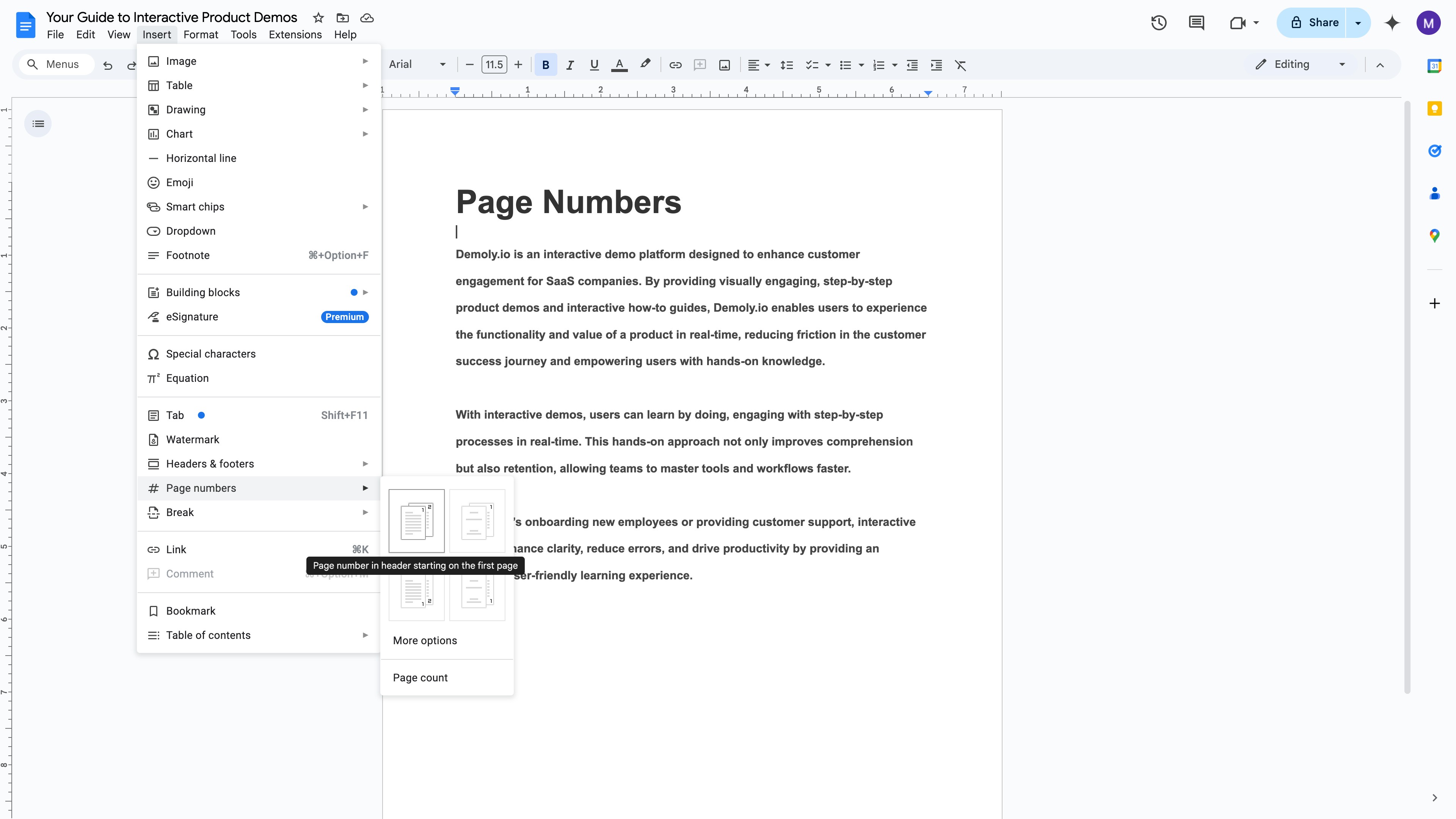Hide the side panel arrow
Image resolution: width=1456 pixels, height=819 pixels.
point(1434,797)
